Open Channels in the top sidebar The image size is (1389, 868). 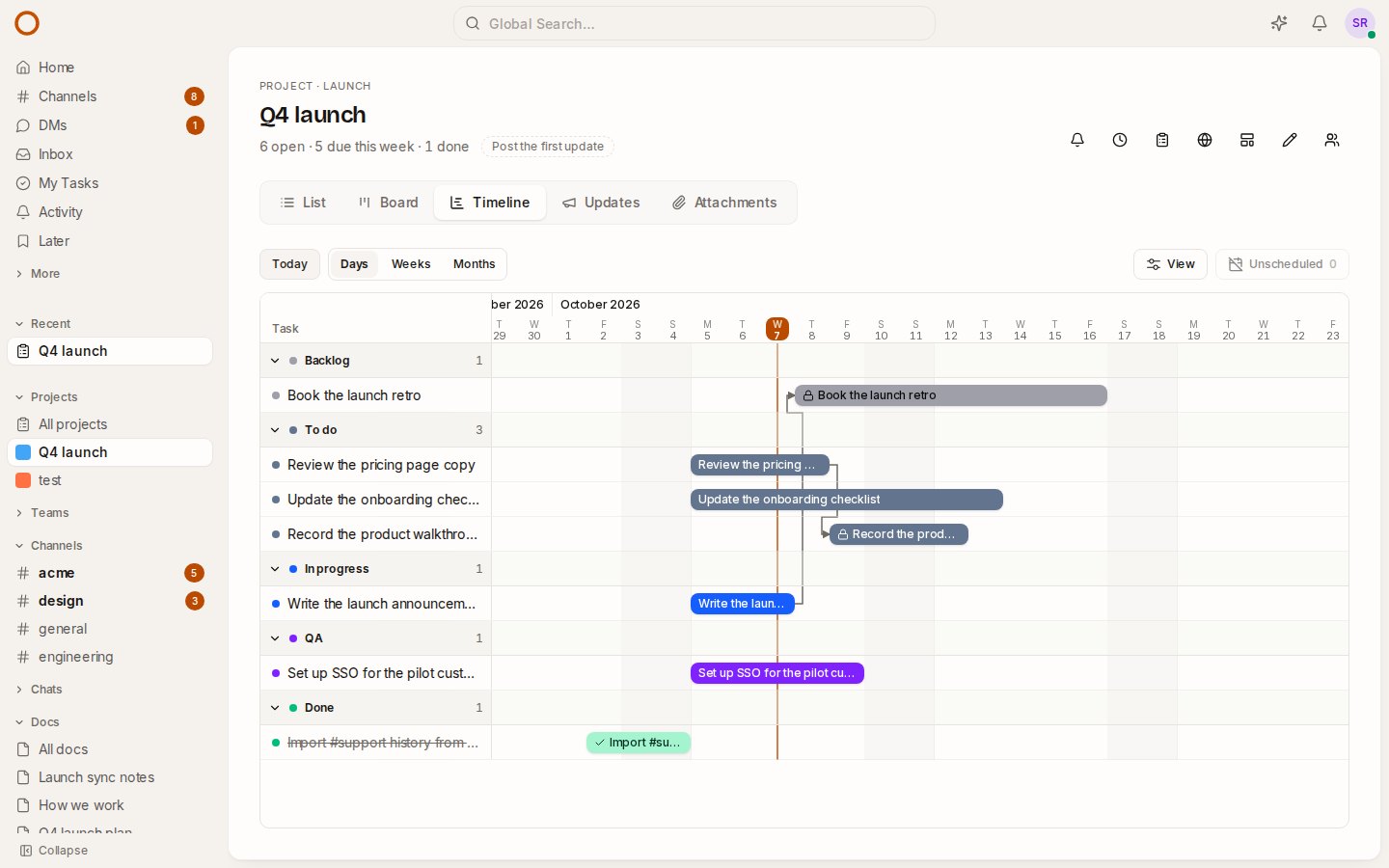[110, 96]
